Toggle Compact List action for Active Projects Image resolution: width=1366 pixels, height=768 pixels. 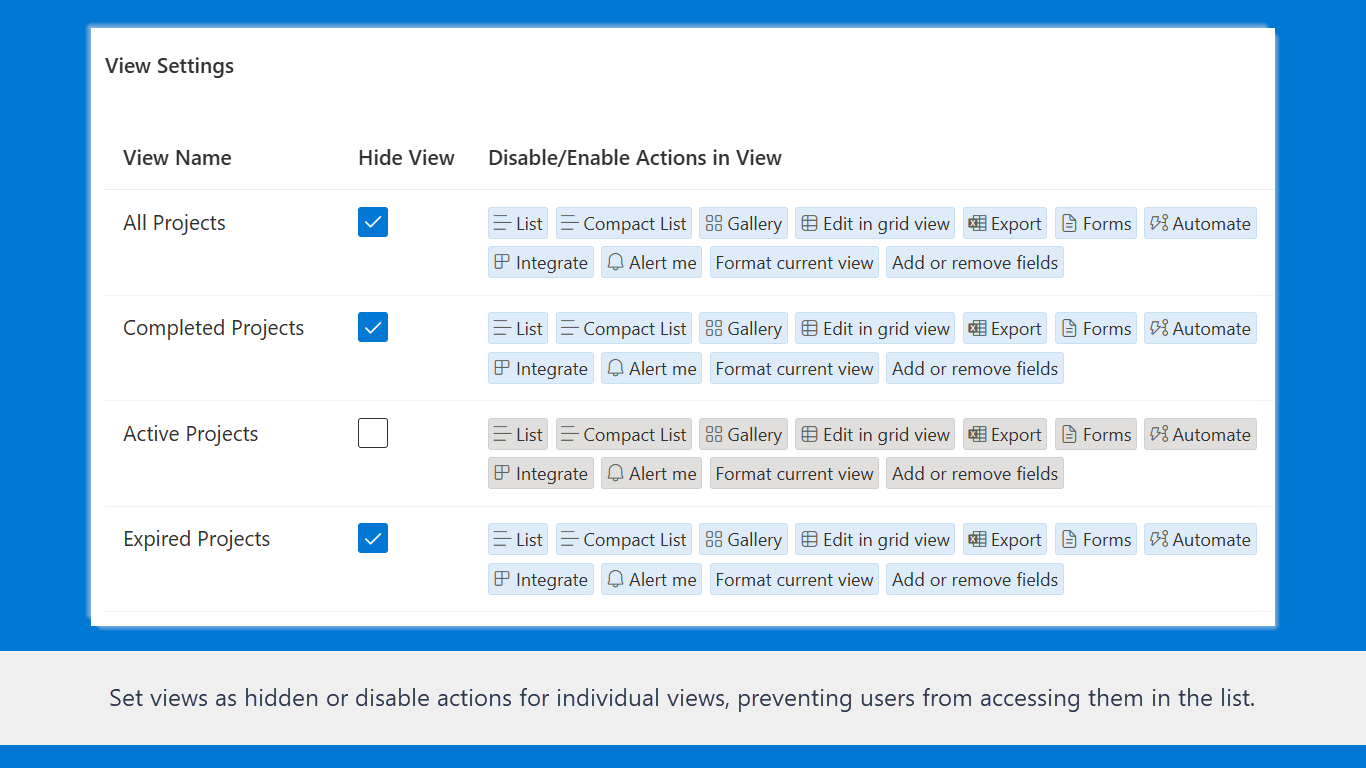click(623, 435)
